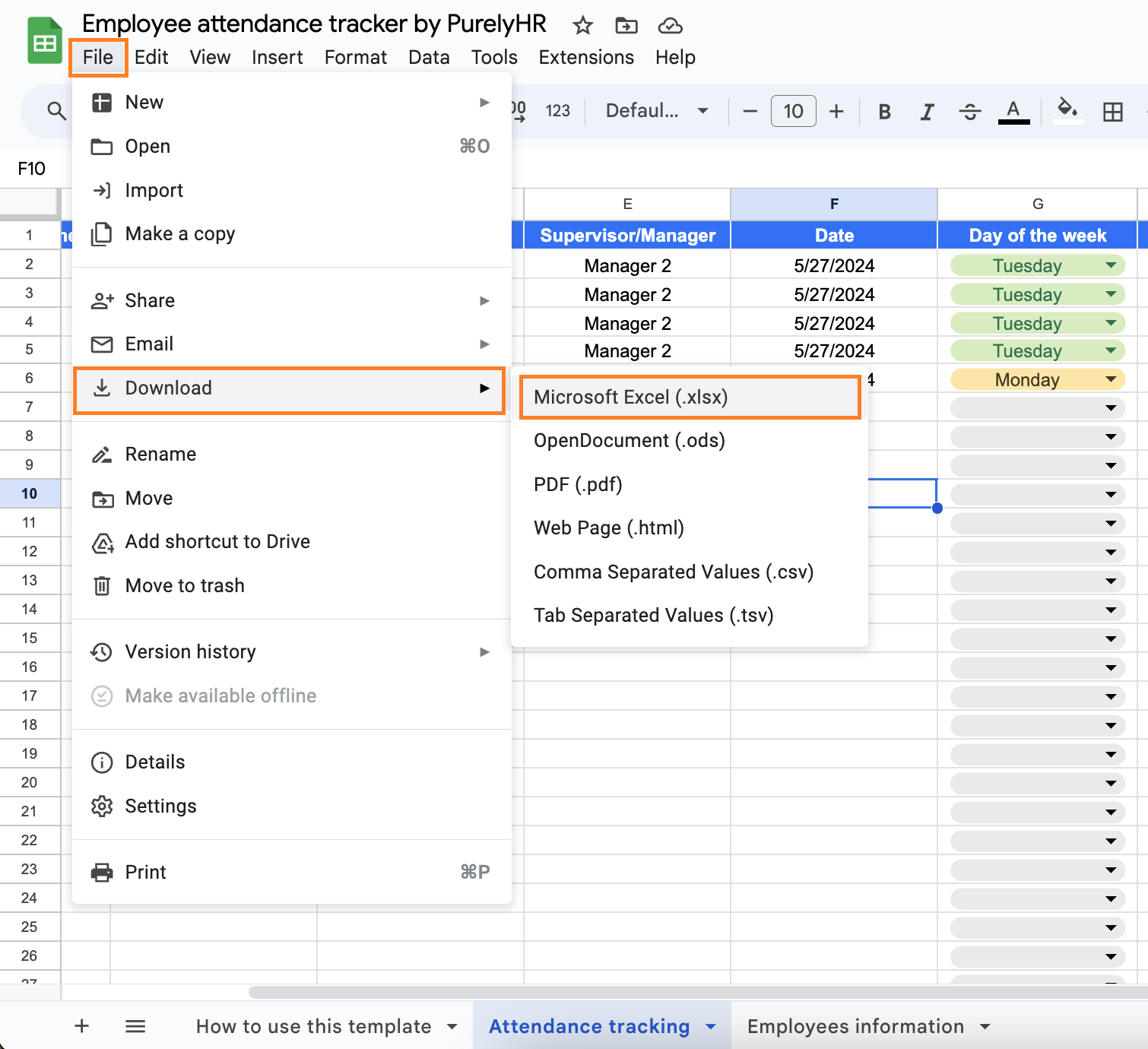Select column E header
This screenshot has width=1148, height=1049.
coord(627,204)
